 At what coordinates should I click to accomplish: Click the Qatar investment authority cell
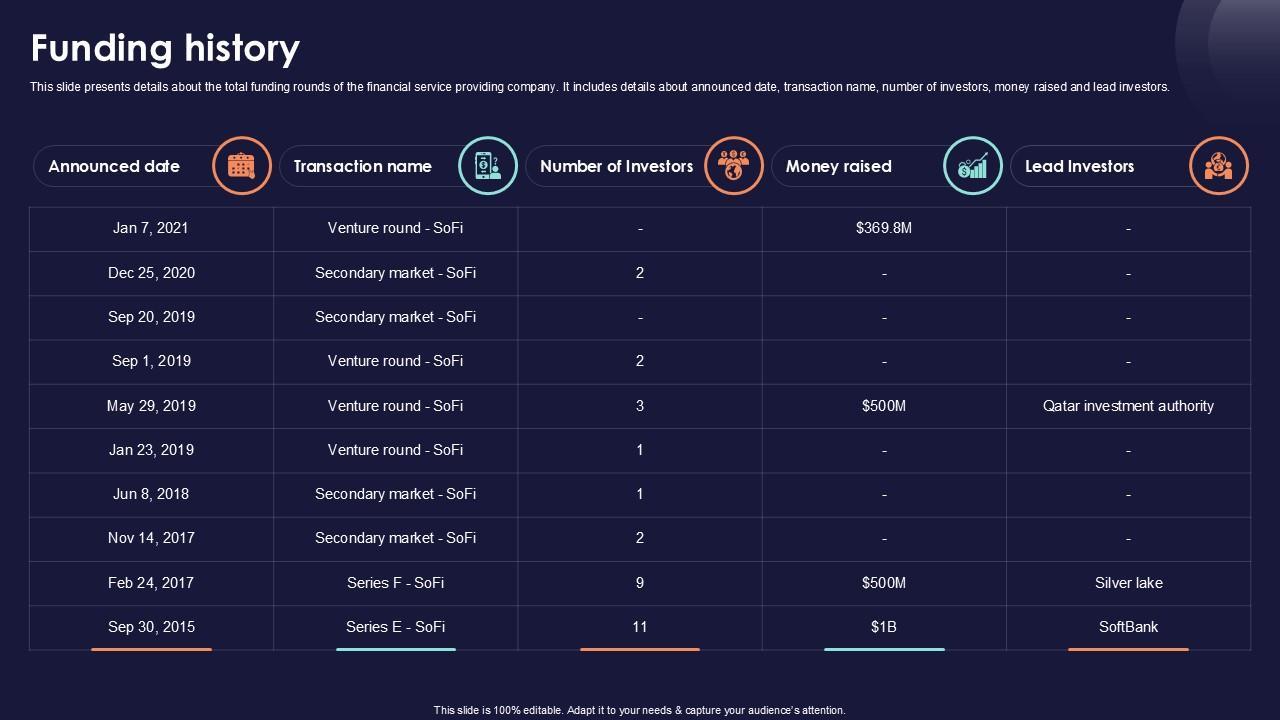1128,406
